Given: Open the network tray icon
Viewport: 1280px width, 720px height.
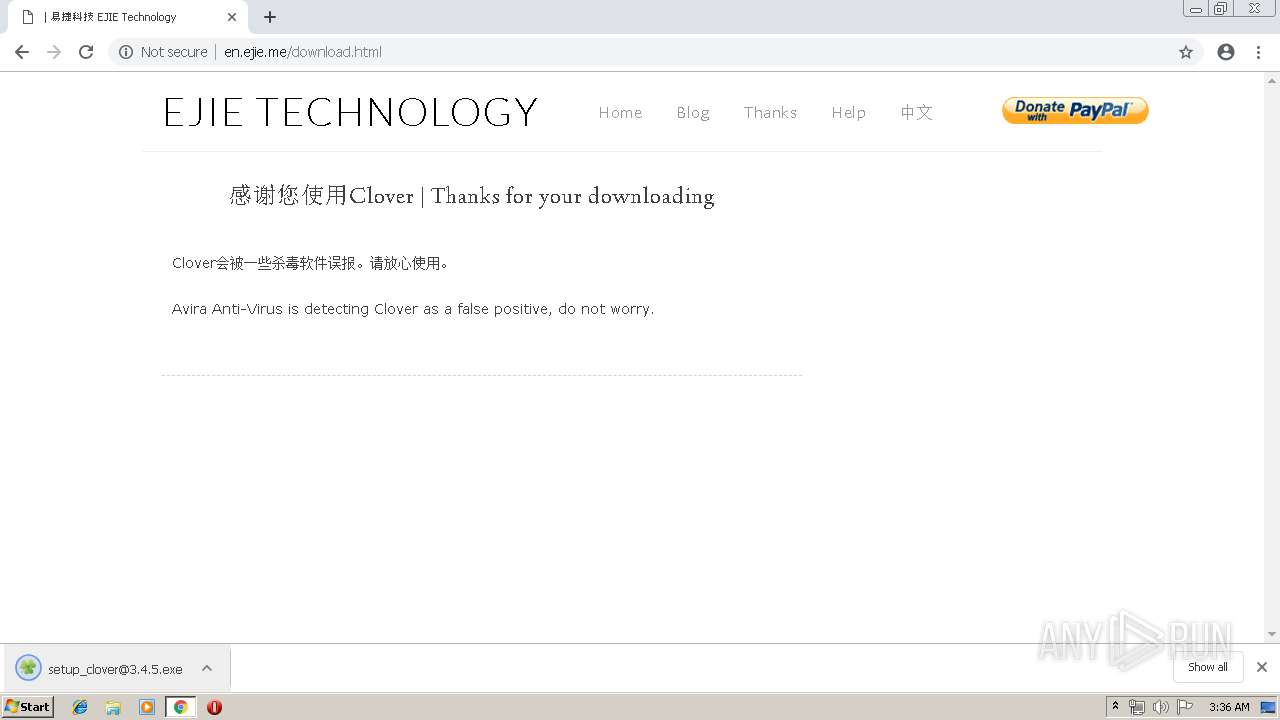Looking at the screenshot, I should (x=1137, y=707).
